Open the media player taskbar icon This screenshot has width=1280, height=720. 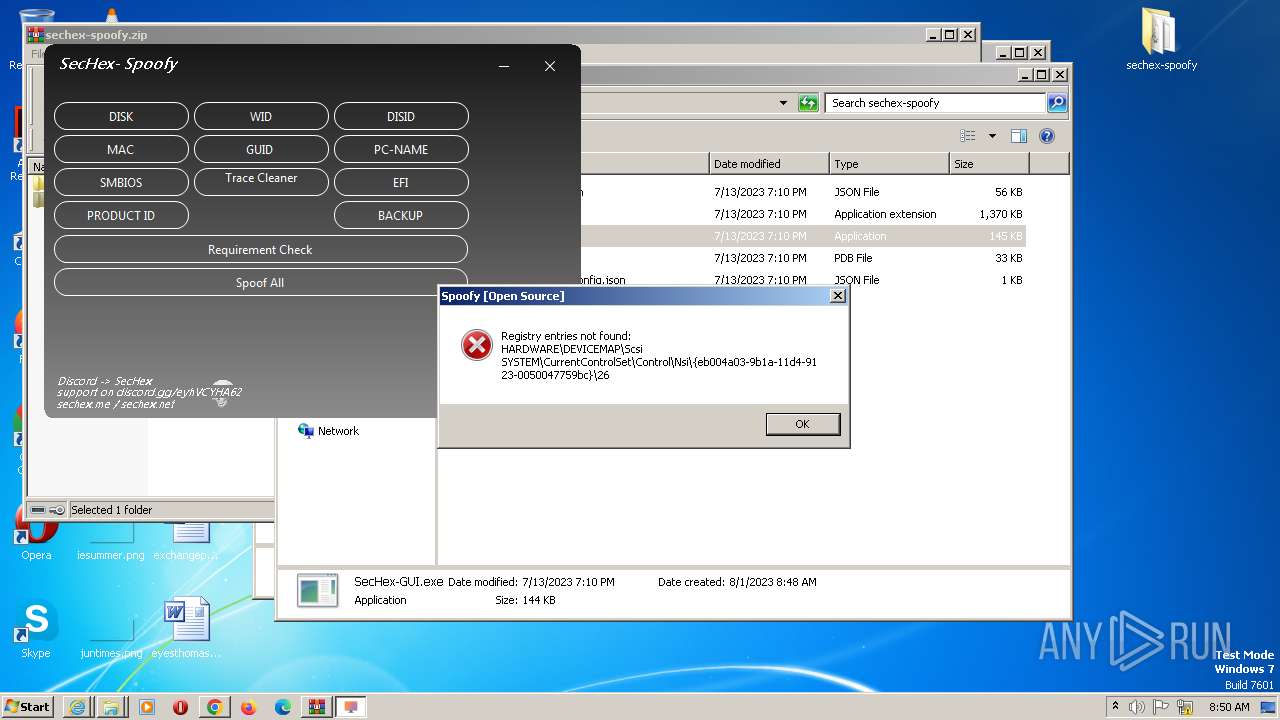146,707
